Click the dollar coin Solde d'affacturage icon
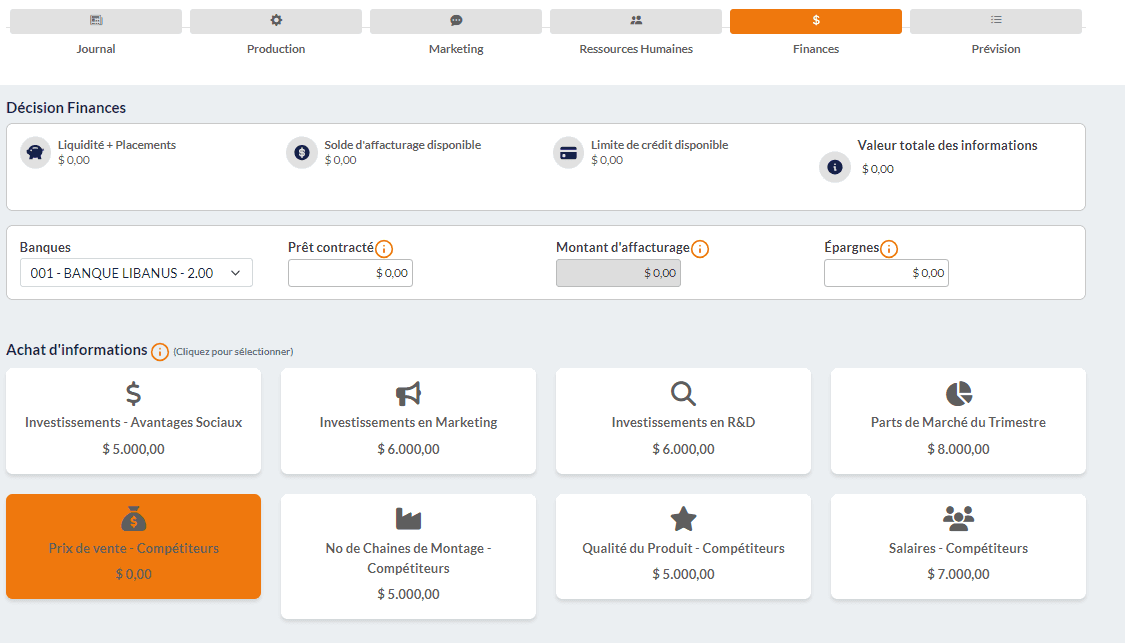The width and height of the screenshot is (1125, 643). (x=301, y=153)
